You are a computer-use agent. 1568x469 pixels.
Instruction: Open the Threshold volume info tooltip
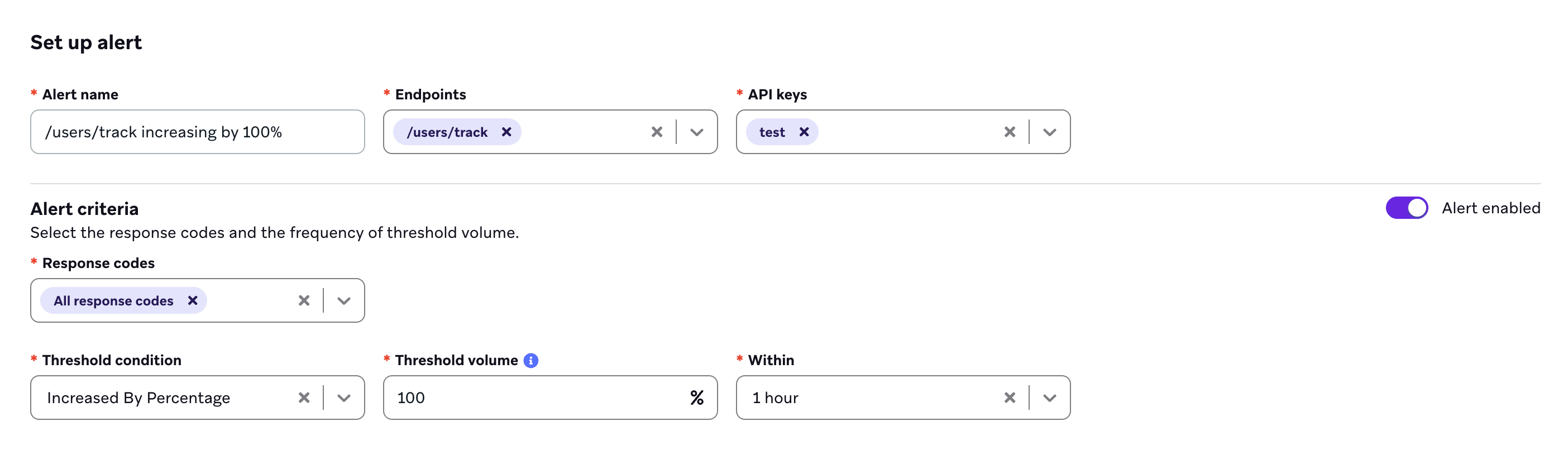click(x=530, y=360)
